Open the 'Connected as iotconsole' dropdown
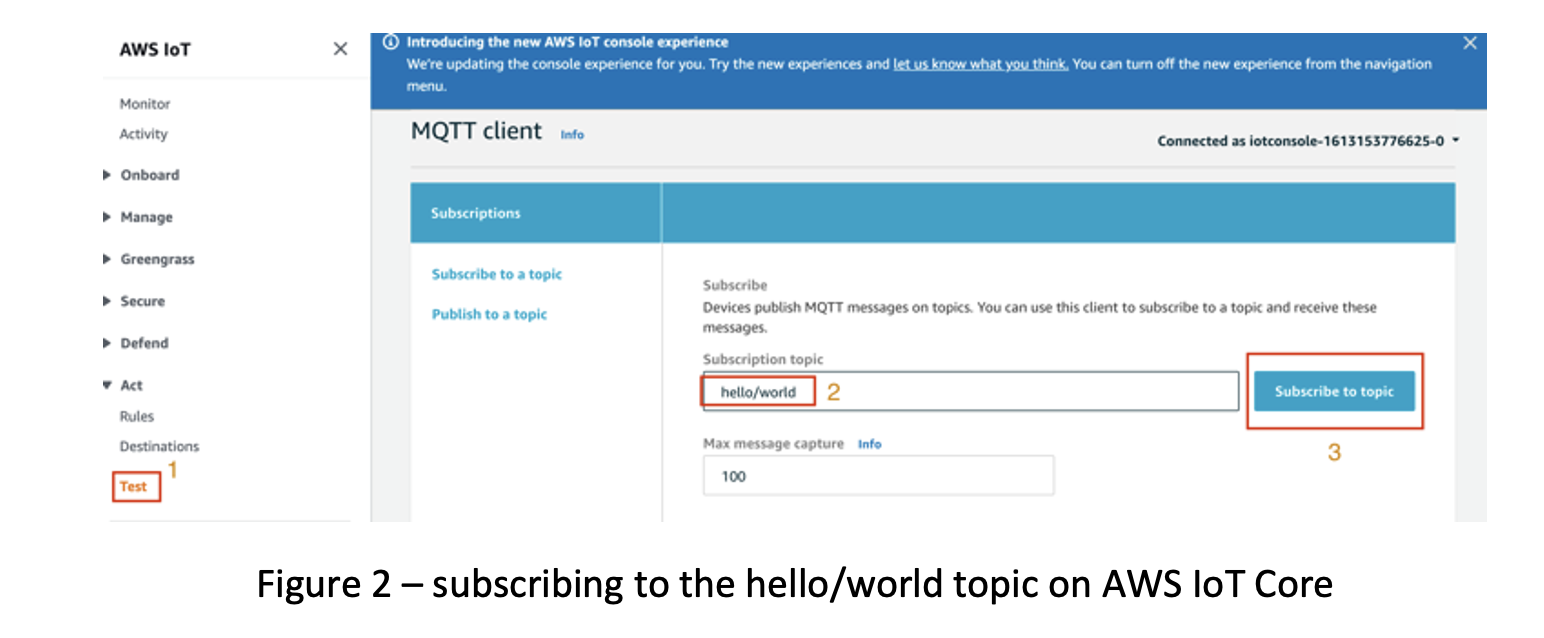 (x=1309, y=141)
